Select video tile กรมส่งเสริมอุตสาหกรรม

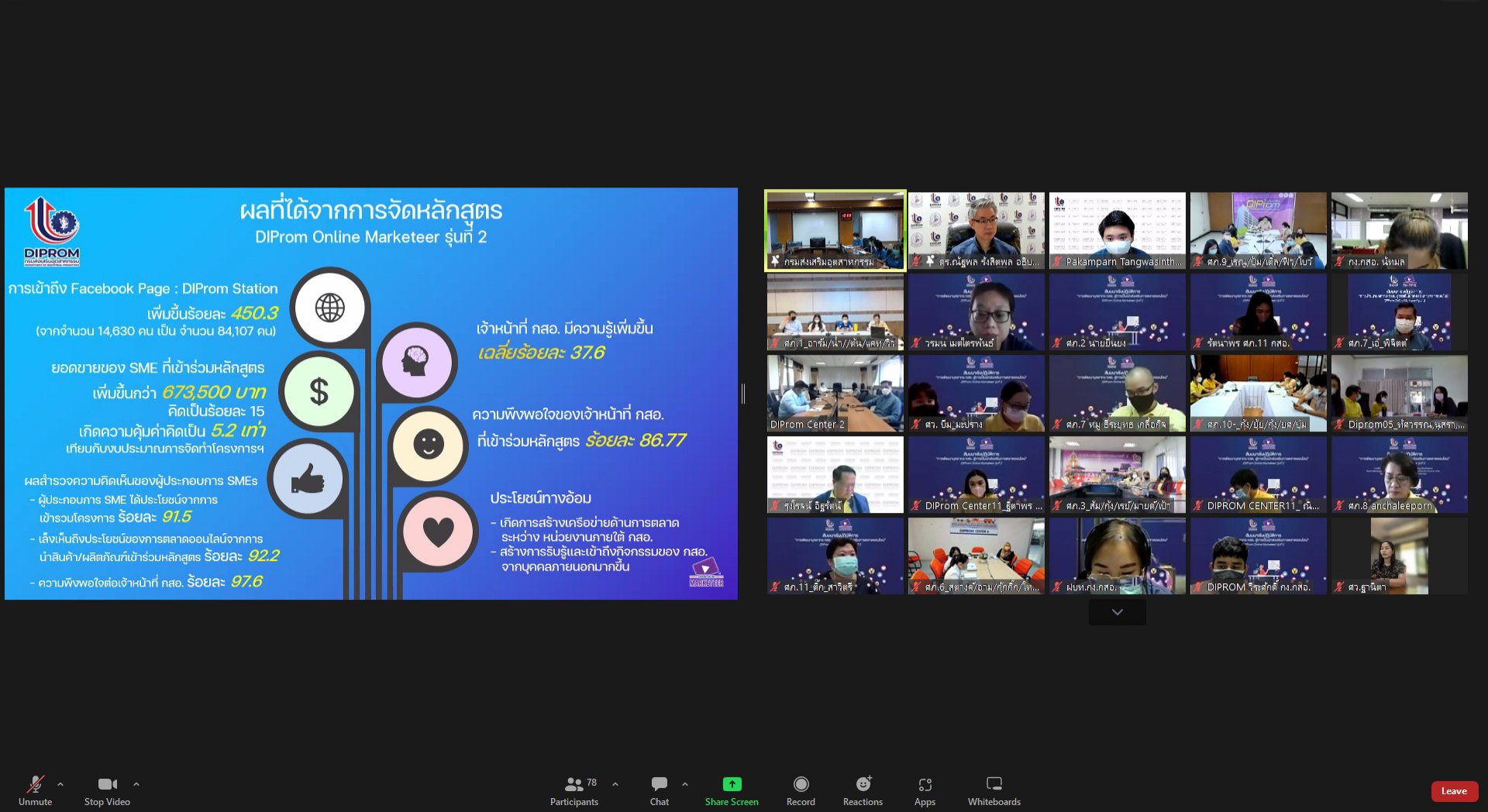click(x=835, y=231)
